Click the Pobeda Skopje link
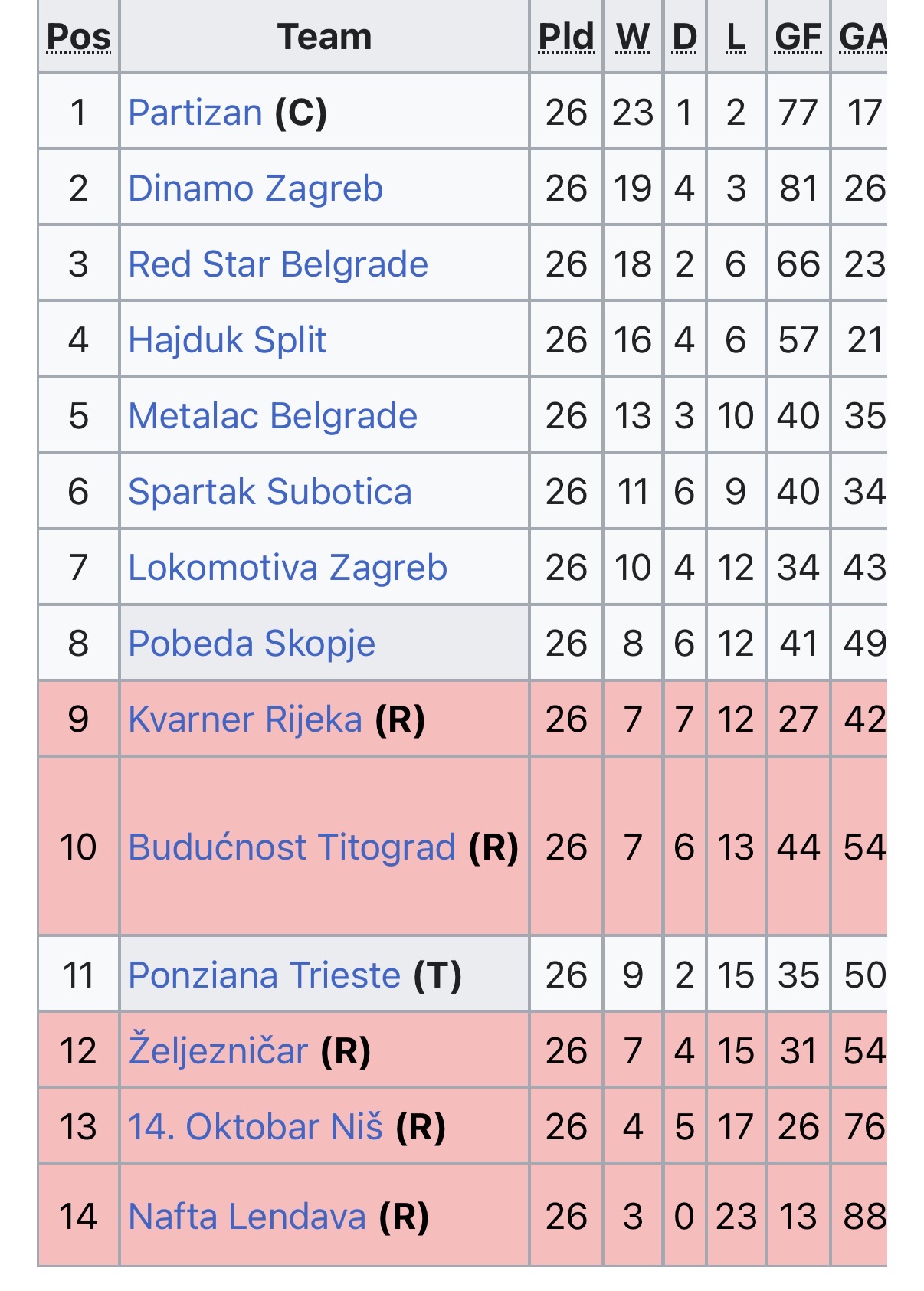 [251, 644]
